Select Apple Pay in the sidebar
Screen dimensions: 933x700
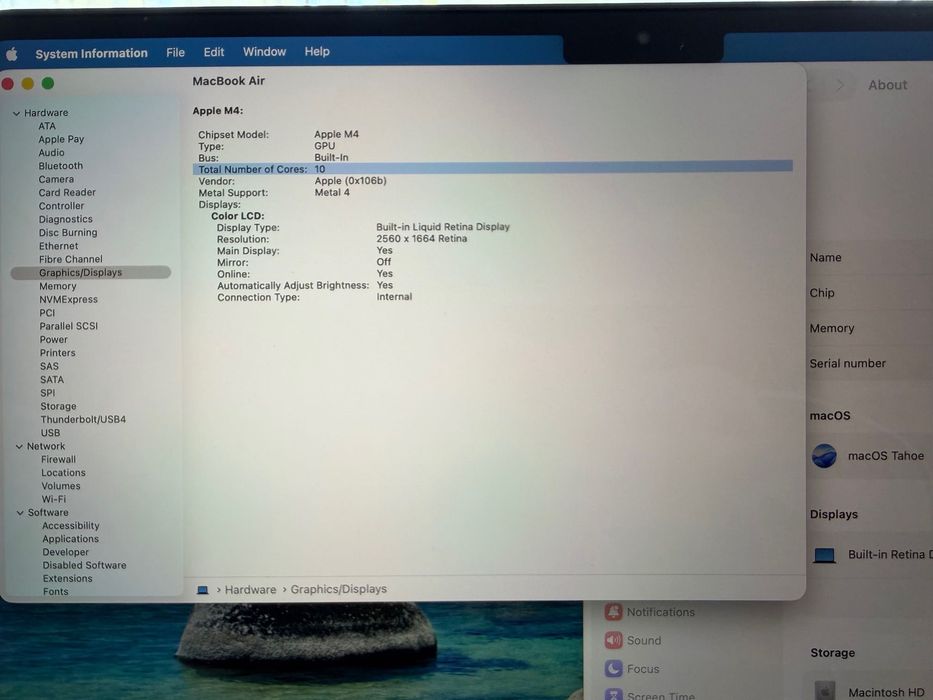[61, 139]
